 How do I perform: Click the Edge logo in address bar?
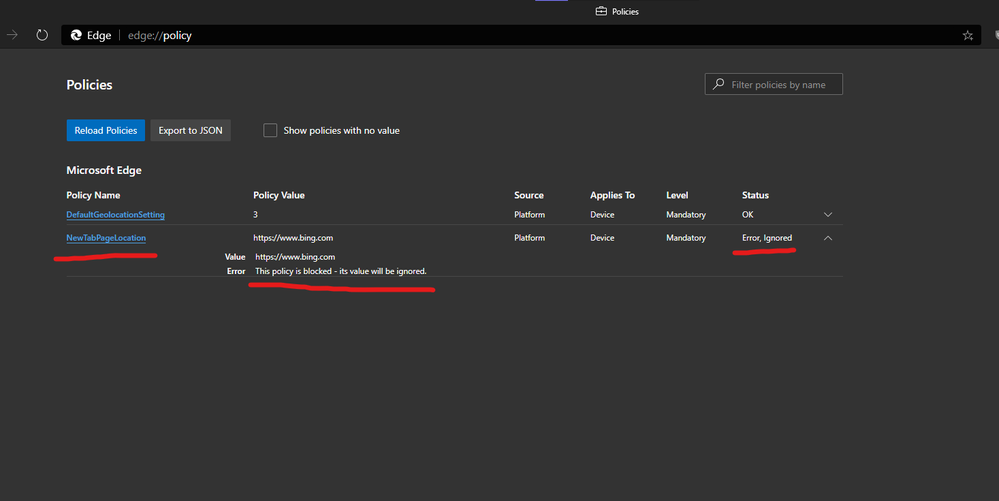[x=76, y=35]
